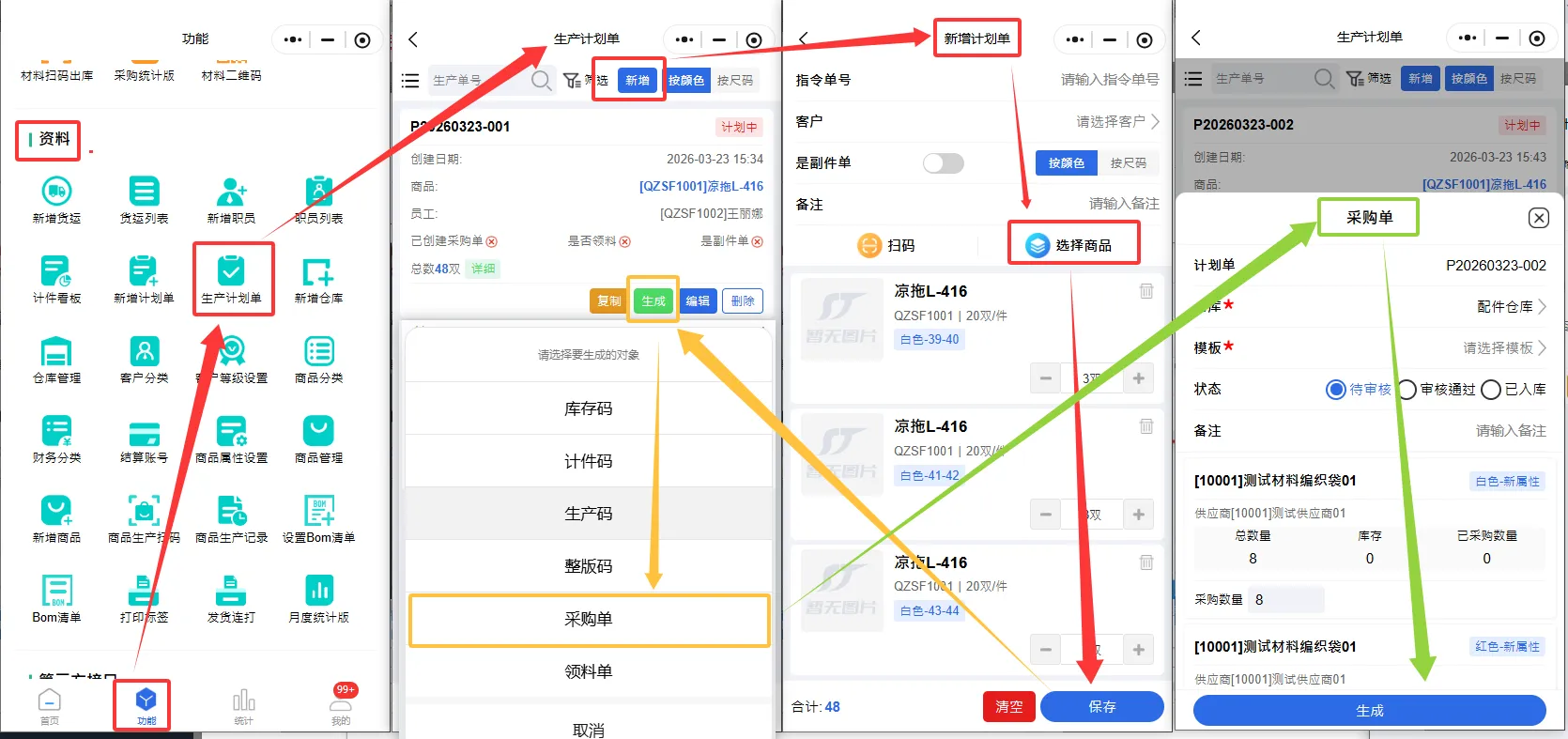The image size is (1568, 739).
Task: Select the 审核通过 radio button
Action: tap(1407, 390)
